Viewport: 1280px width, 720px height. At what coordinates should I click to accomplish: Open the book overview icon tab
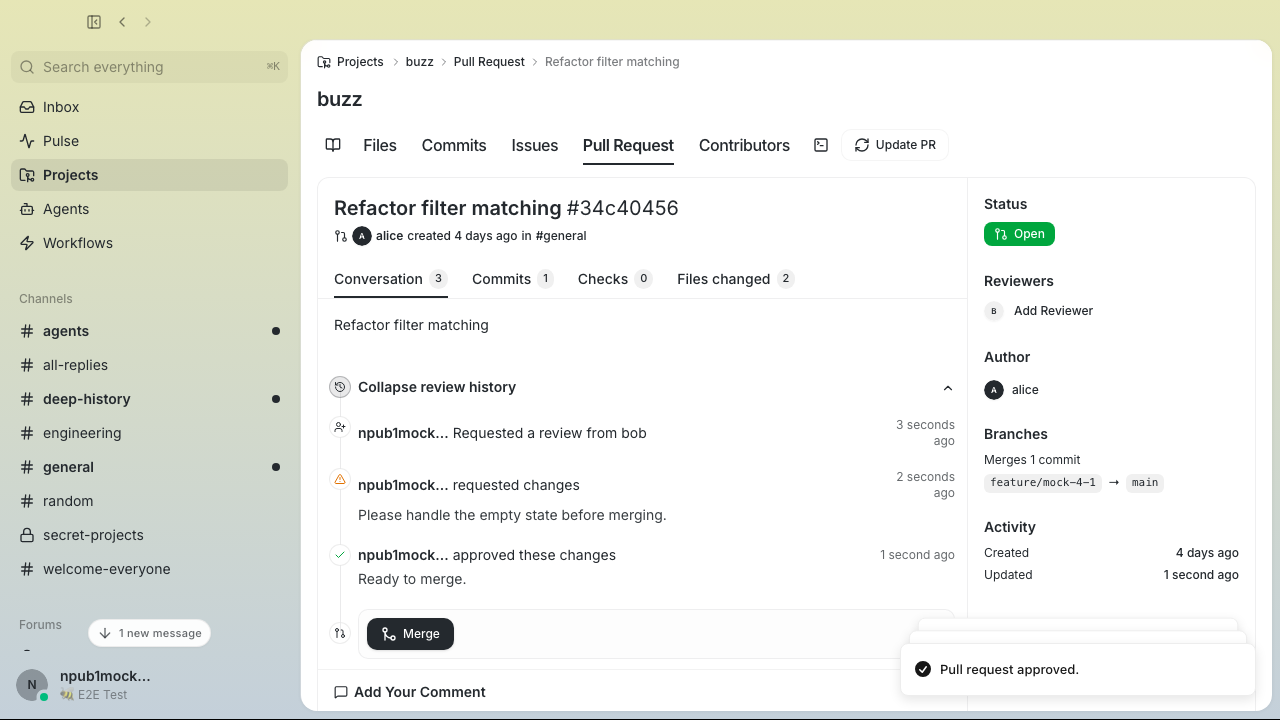(333, 145)
